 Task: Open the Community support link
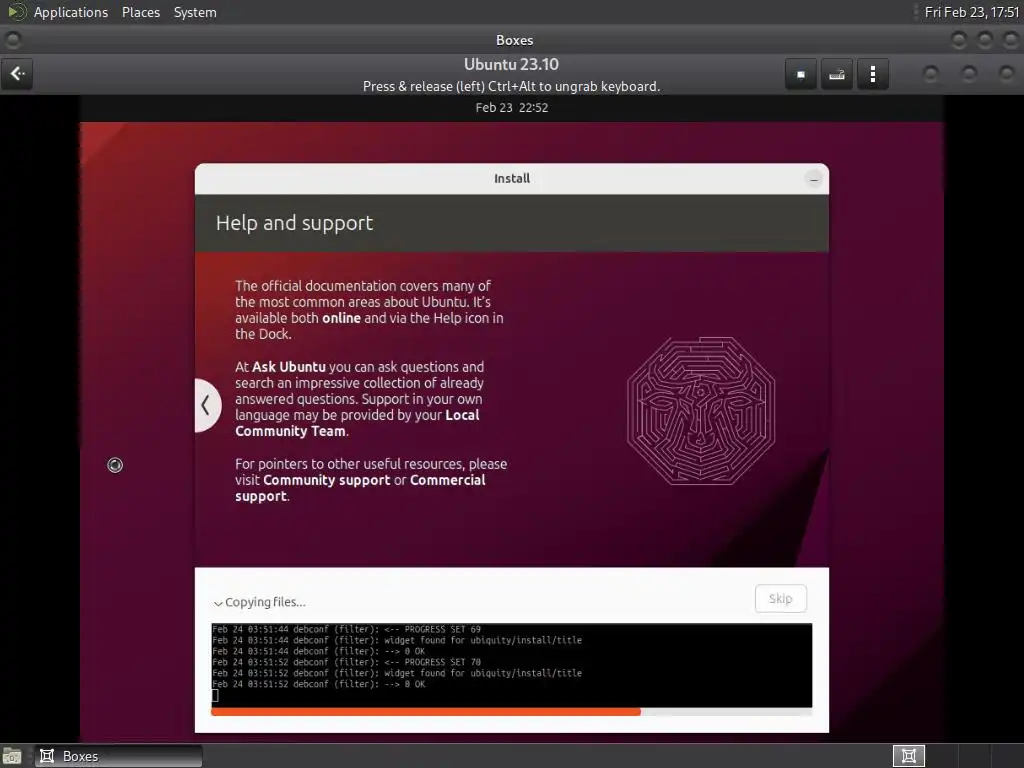(327, 480)
